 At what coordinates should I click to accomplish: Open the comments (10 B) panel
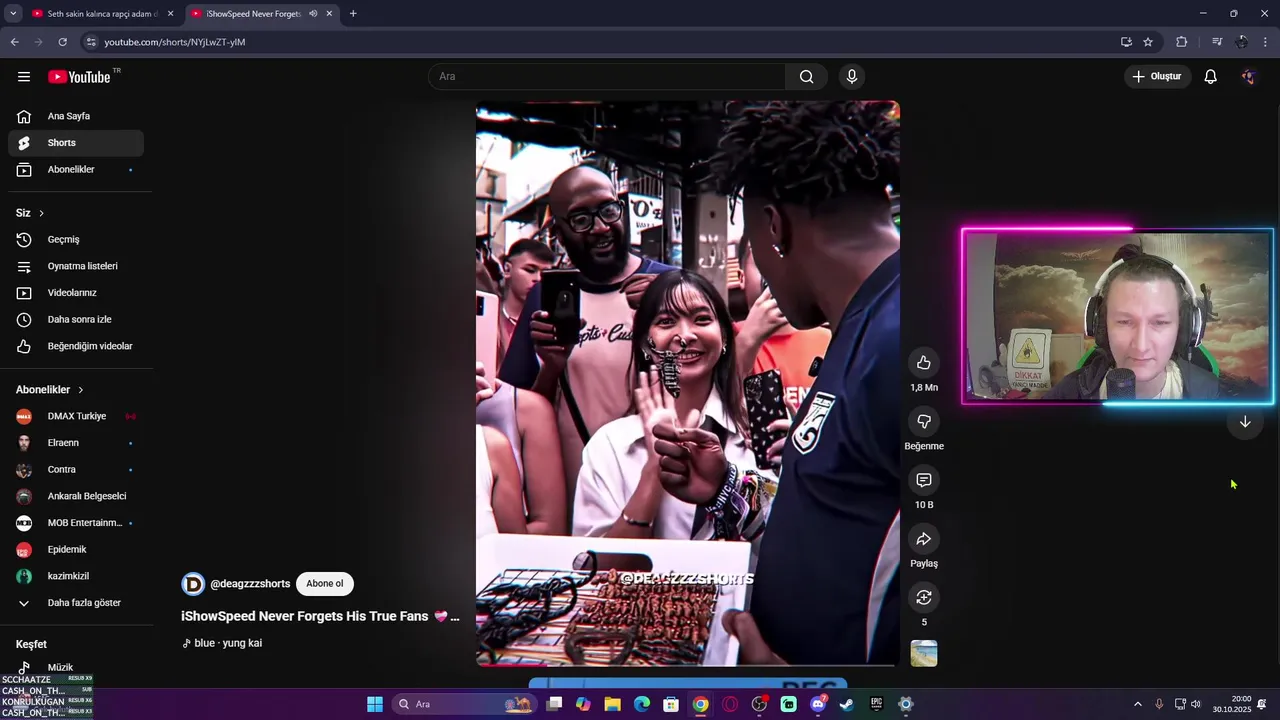(x=924, y=480)
